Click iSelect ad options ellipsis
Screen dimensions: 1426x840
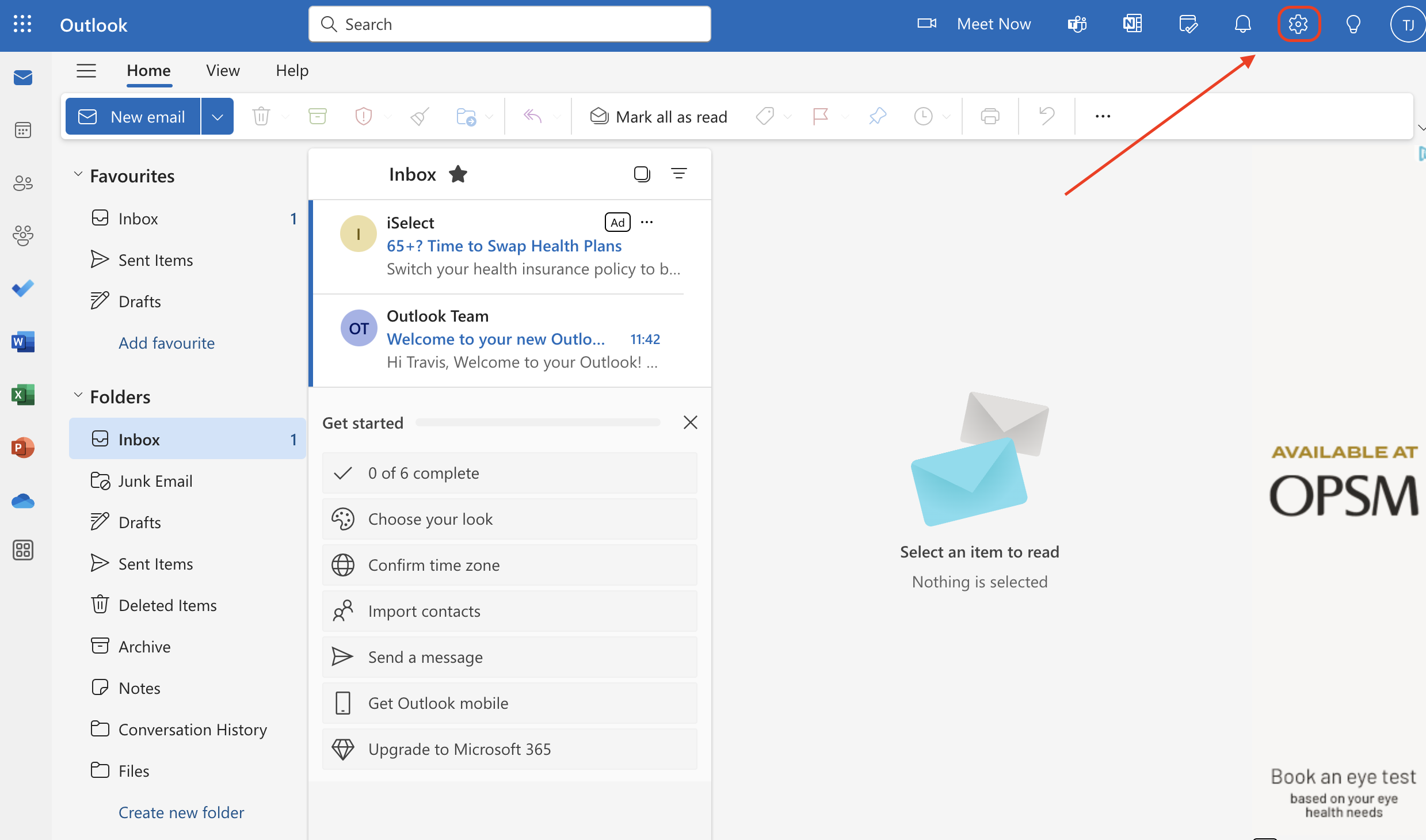coord(647,222)
